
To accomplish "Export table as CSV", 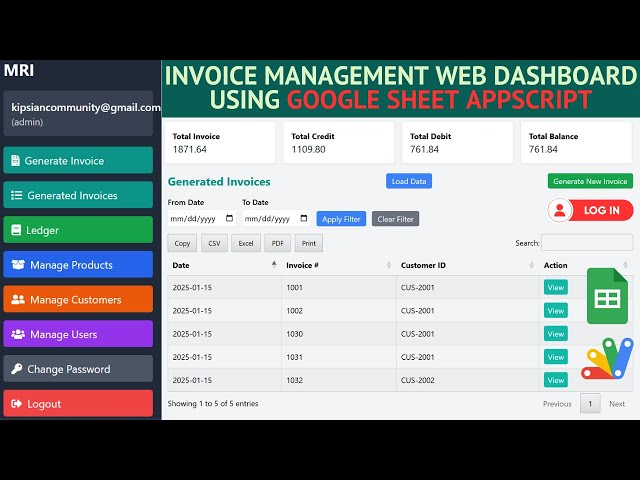I will pyautogui.click(x=214, y=243).
